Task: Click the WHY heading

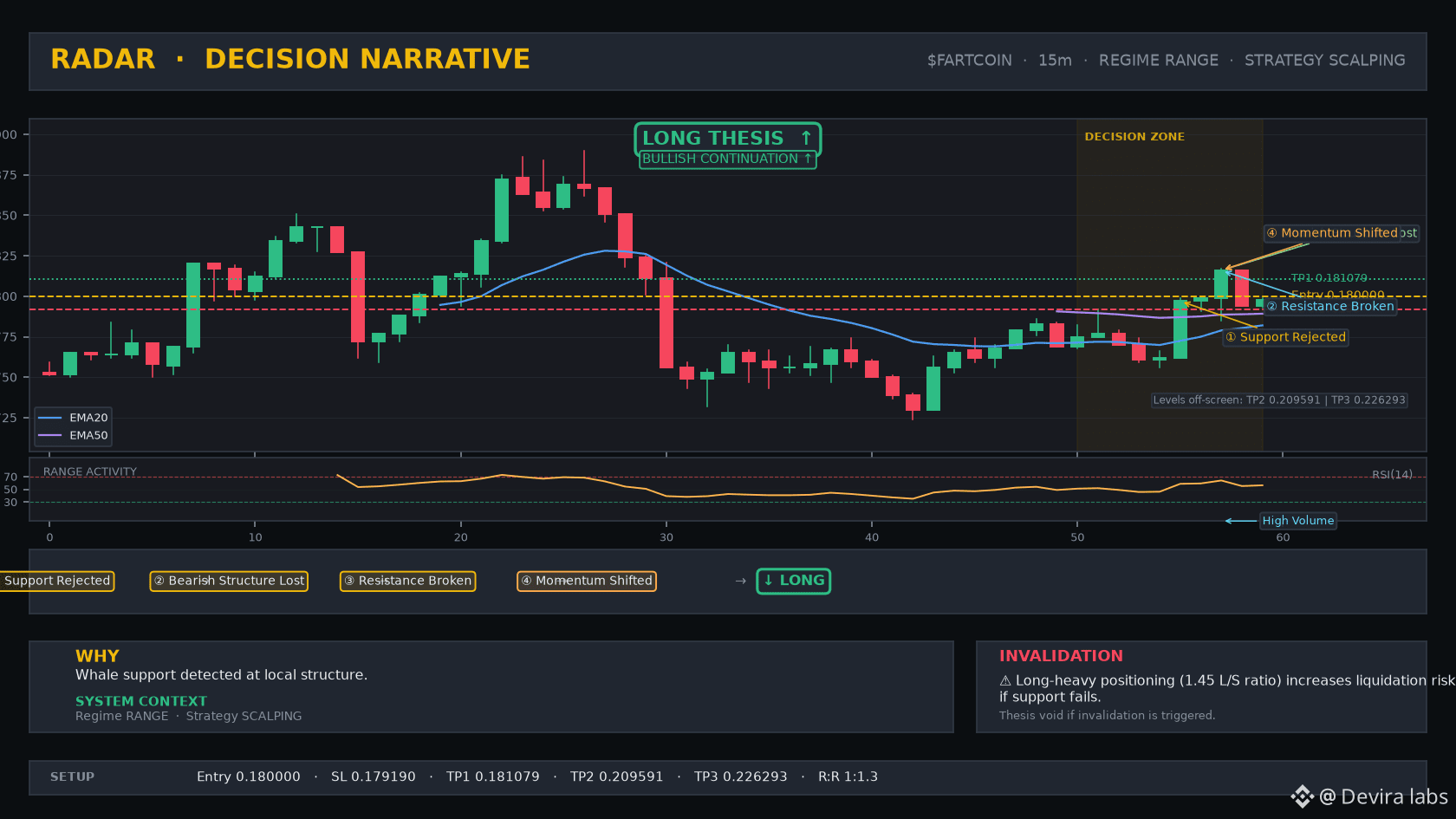Action: pyautogui.click(x=97, y=656)
